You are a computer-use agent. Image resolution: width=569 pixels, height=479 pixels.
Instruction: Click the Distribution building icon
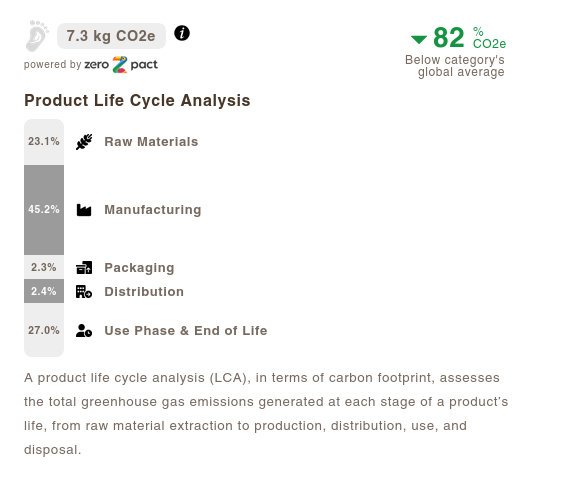84,292
